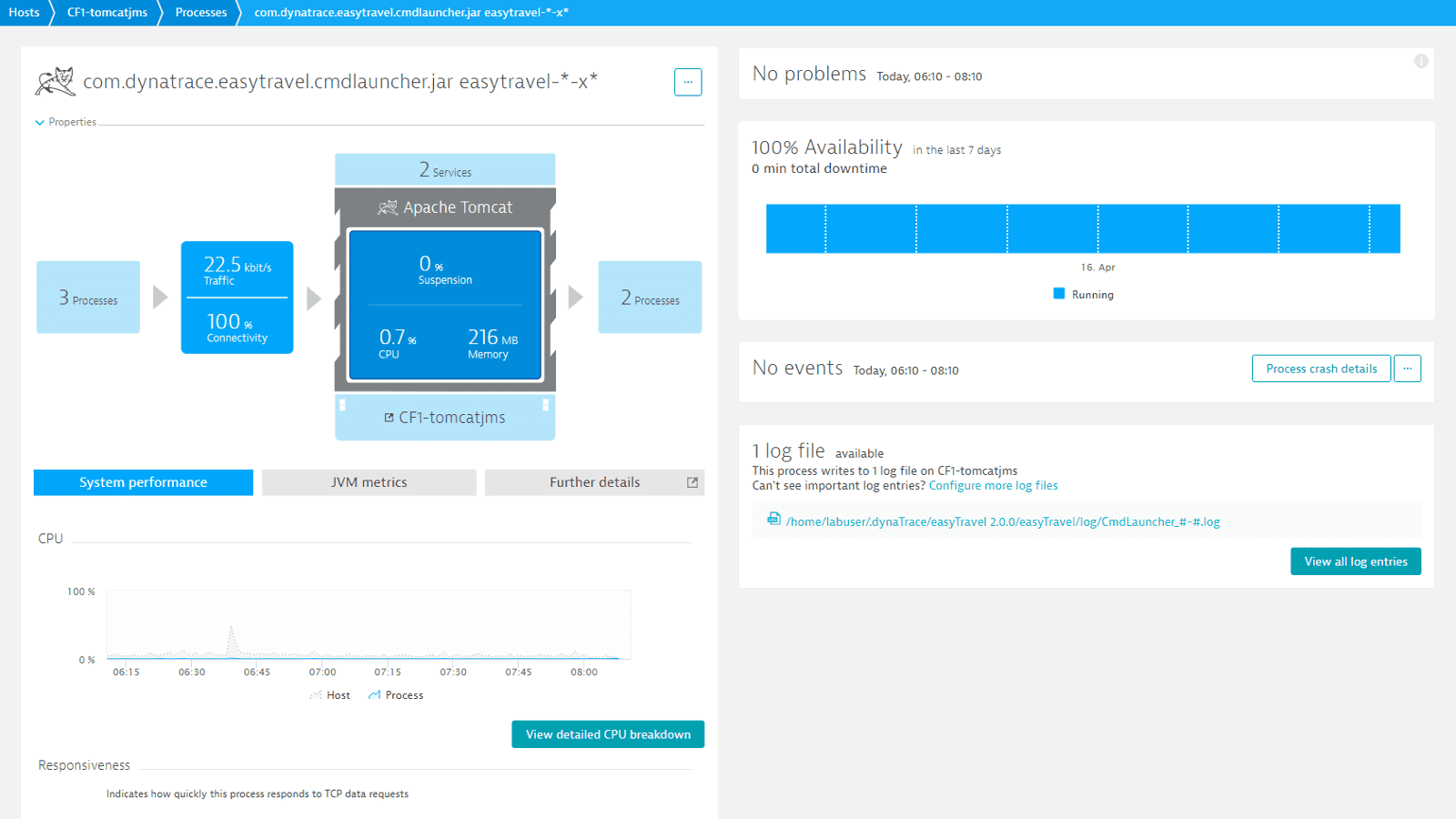Click the info icon in problems panel
This screenshot has width=1456, height=819.
tap(1421, 61)
